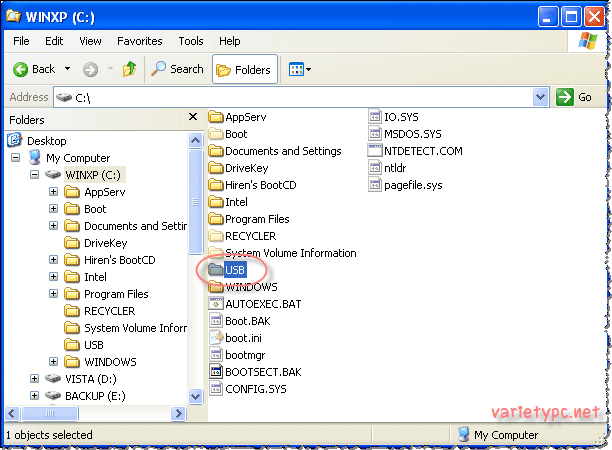
Task: Select the Boot folder icon in file list
Action: tap(215, 134)
